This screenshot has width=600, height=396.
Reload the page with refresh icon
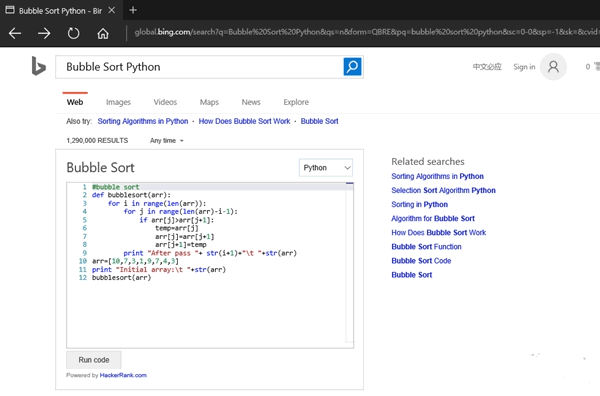(73, 33)
